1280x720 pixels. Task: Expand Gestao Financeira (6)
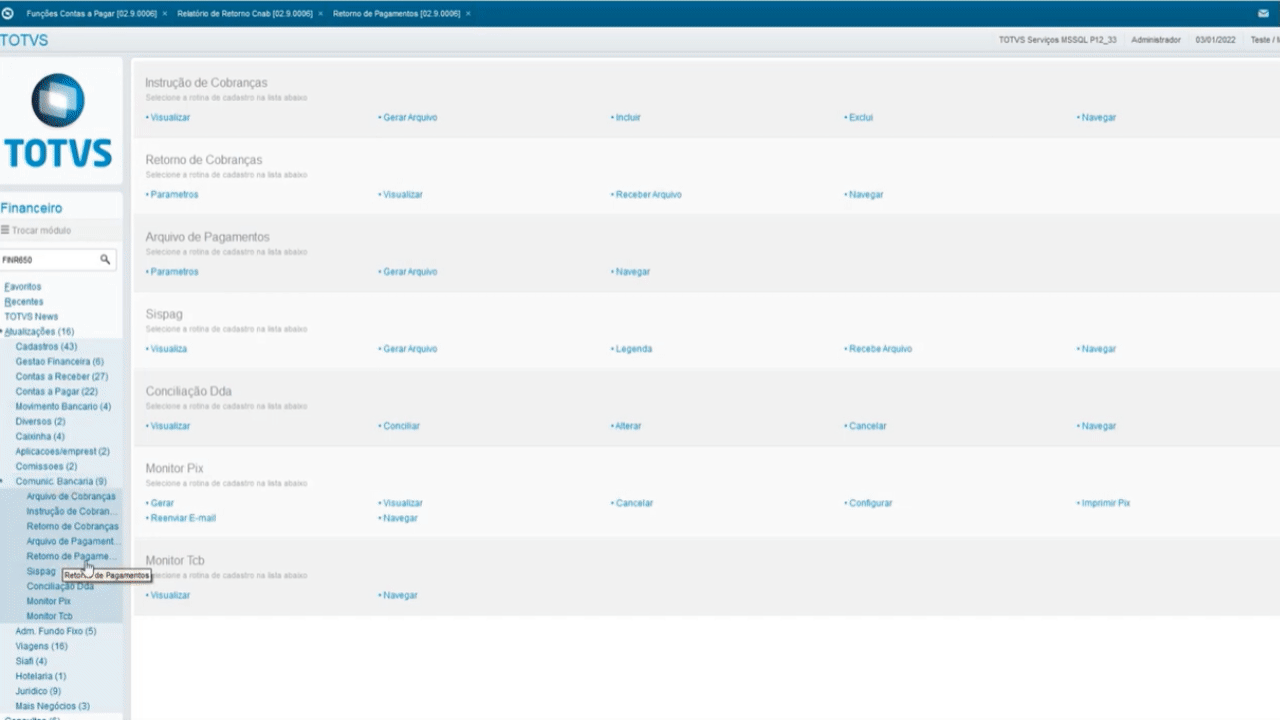tap(59, 362)
